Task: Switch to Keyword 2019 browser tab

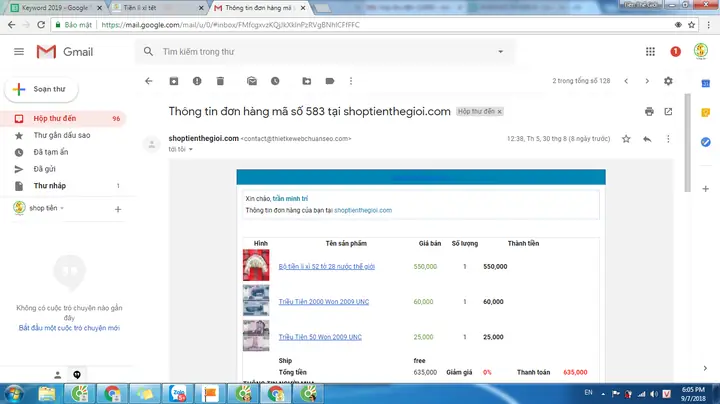Action: coord(55,8)
